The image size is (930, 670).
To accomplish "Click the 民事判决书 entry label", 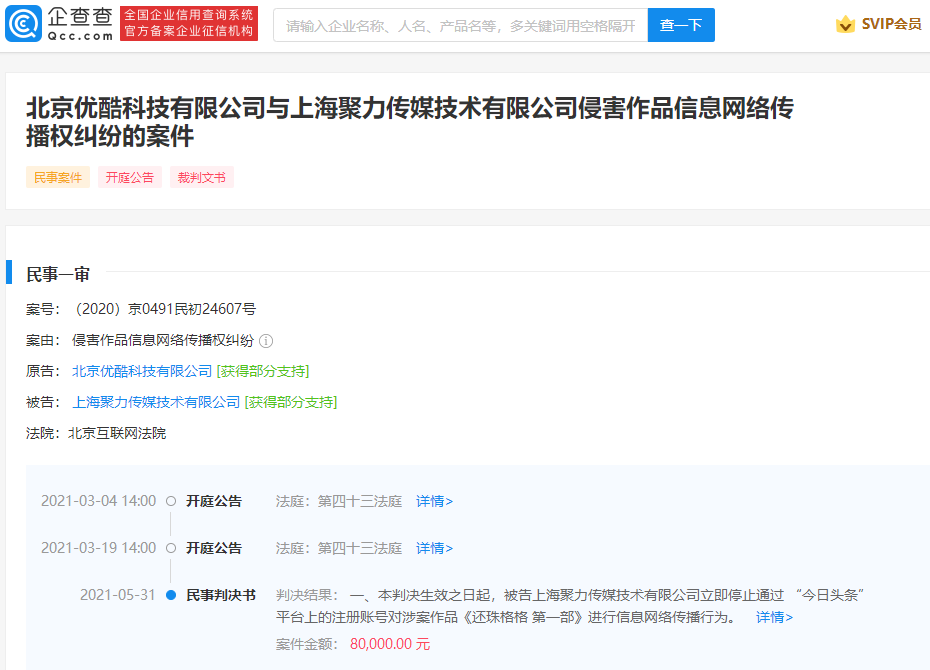I will point(221,595).
